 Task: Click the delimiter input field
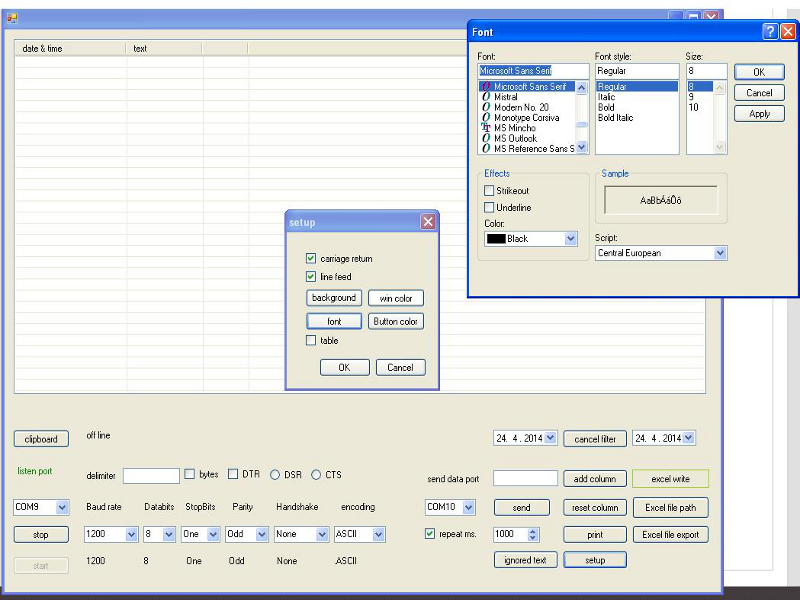151,476
